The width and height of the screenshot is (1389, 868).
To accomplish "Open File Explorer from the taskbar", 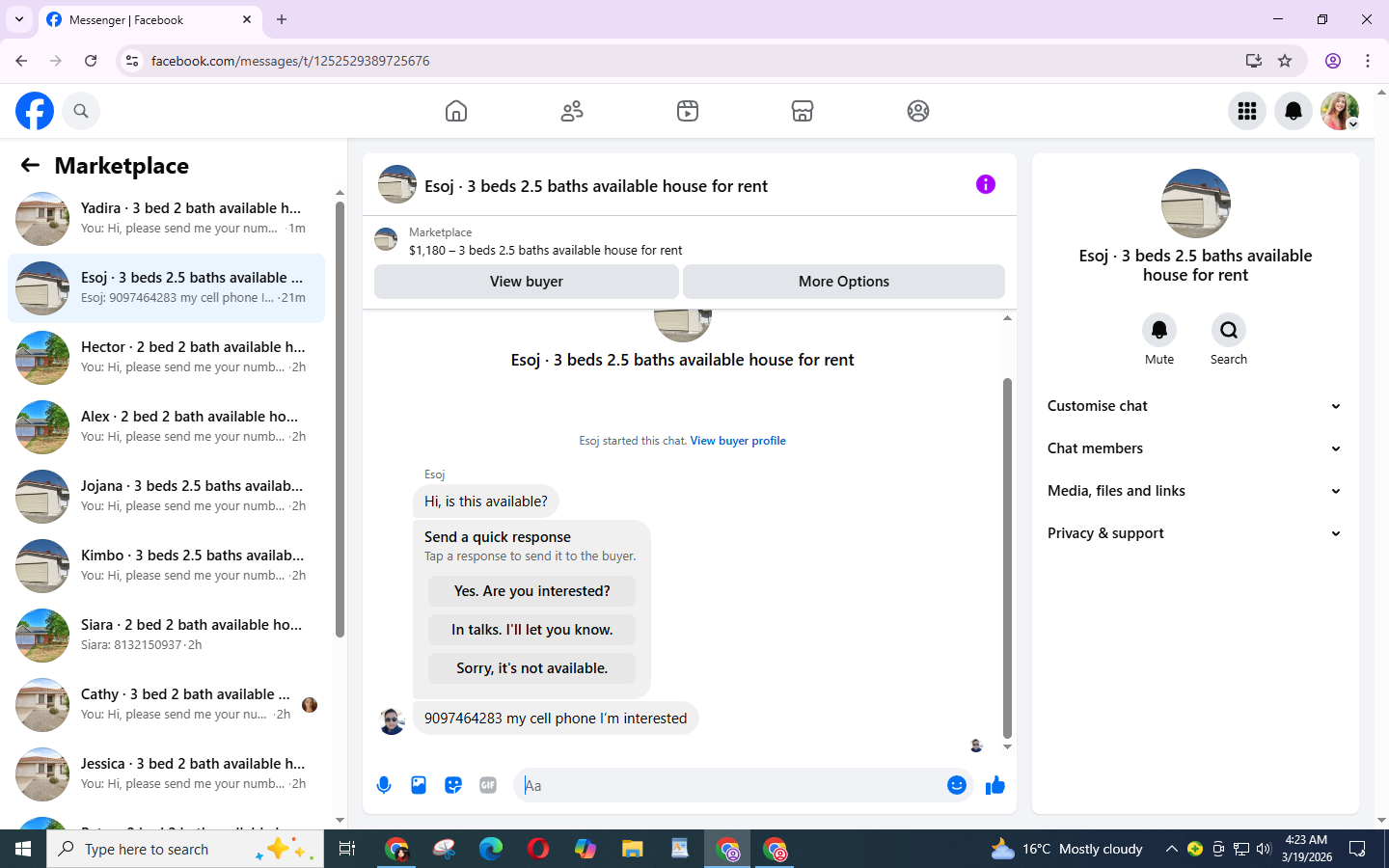I will [x=633, y=849].
